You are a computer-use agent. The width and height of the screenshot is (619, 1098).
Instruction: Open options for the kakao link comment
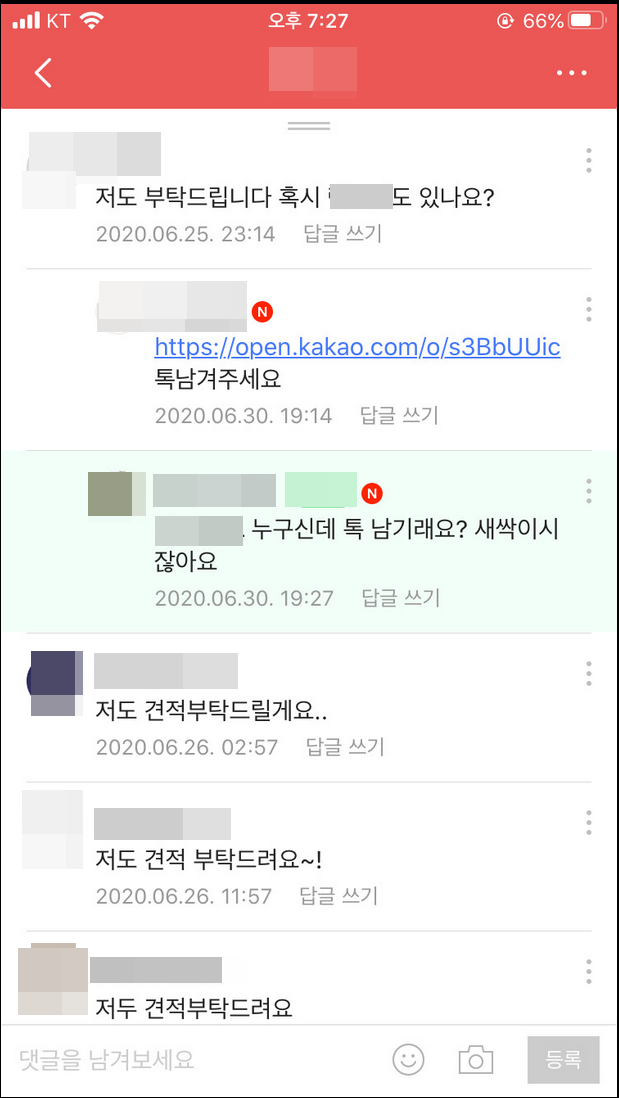[x=589, y=310]
